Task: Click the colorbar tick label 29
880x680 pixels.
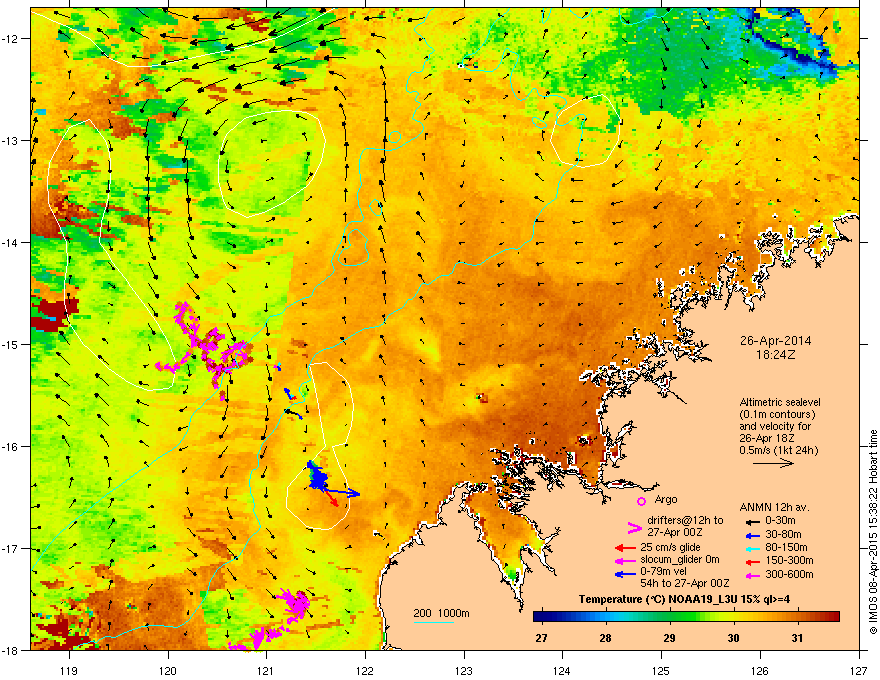Action: pos(669,638)
